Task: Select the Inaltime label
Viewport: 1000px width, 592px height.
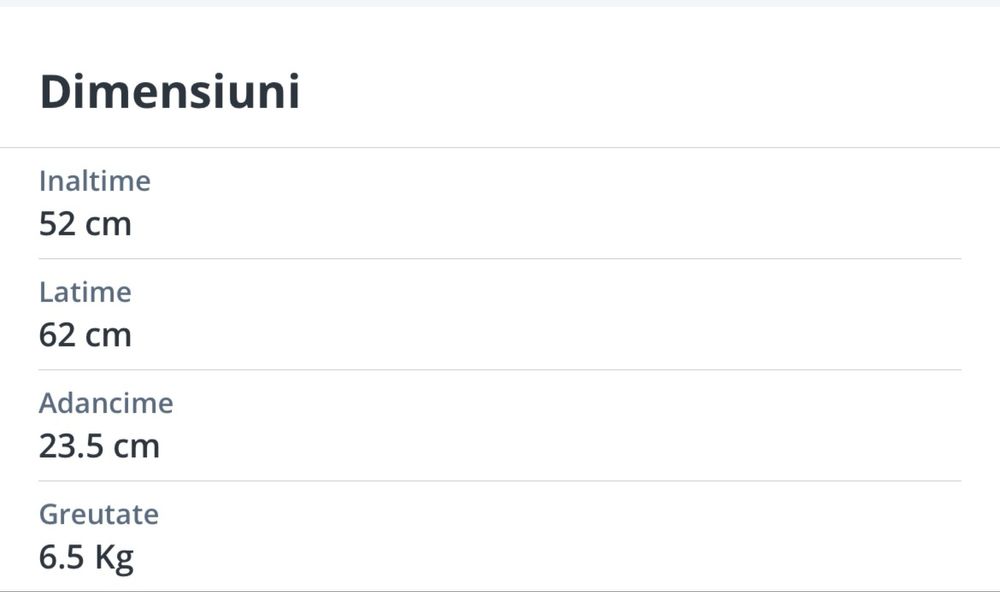Action: (95, 181)
